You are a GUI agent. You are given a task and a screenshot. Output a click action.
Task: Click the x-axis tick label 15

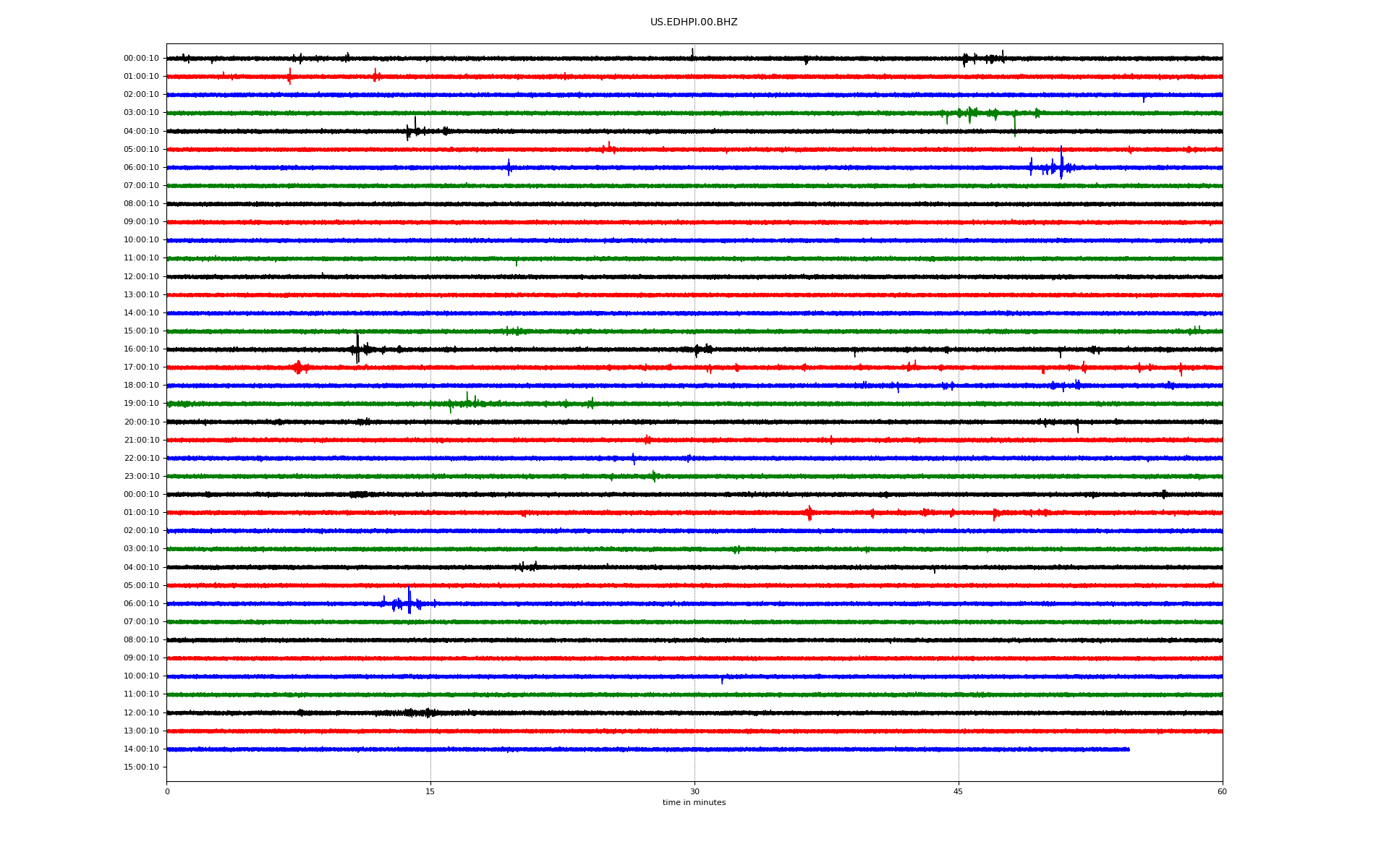coord(430,792)
